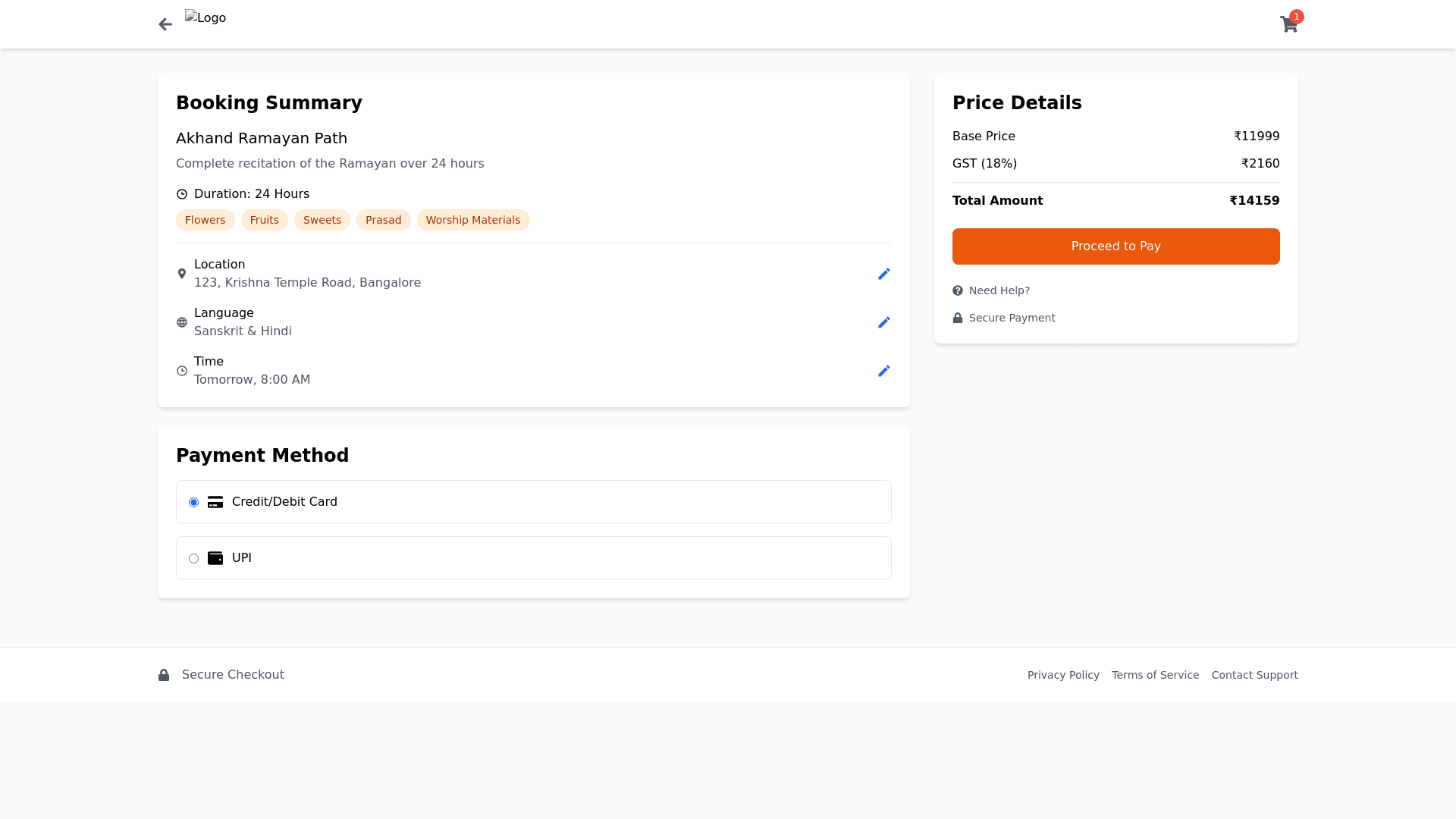Click the Need Help question icon
This screenshot has width=1456, height=819.
pyautogui.click(x=958, y=290)
